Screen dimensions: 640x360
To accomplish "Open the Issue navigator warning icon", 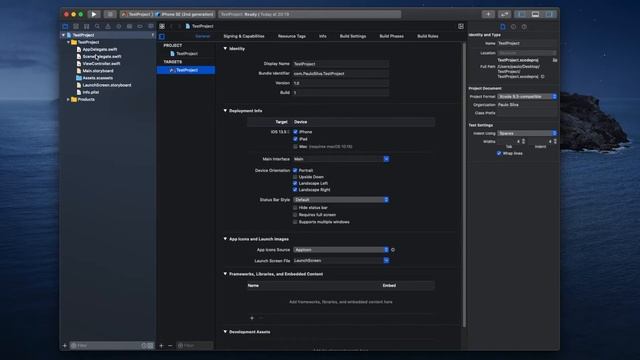I will click(x=108, y=26).
